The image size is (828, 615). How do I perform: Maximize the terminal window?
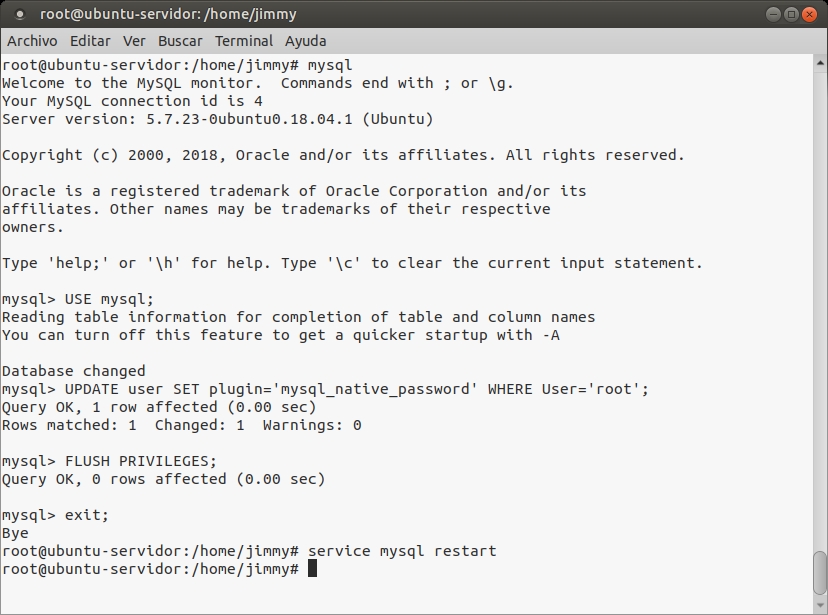click(x=791, y=15)
